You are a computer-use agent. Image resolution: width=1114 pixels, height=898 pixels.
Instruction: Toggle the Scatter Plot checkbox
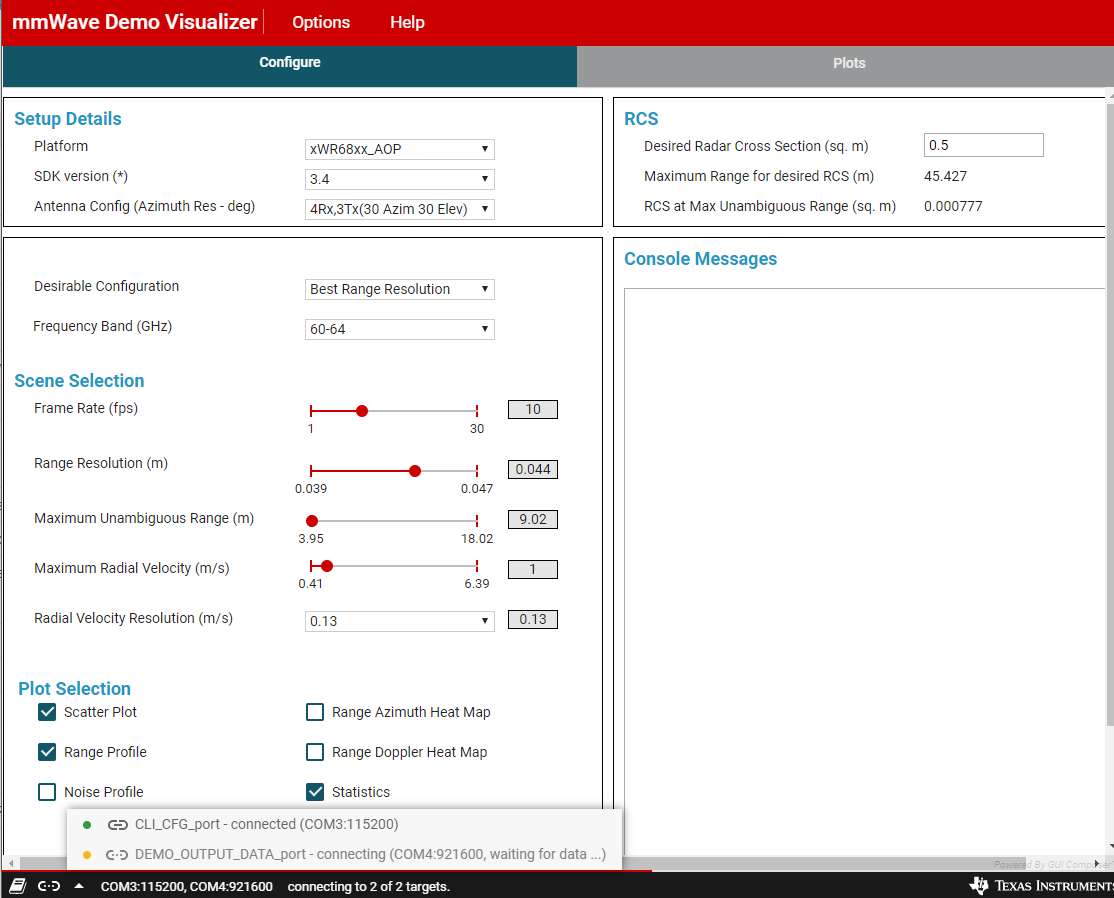pos(47,712)
